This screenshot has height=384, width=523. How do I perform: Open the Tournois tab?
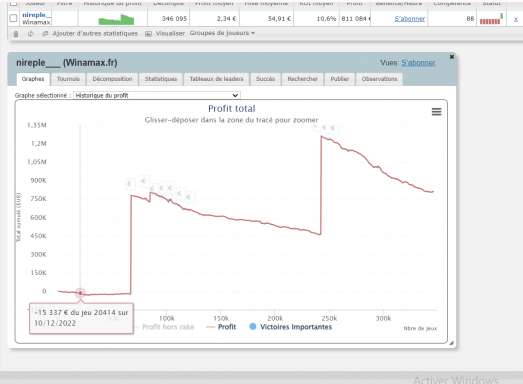(x=68, y=79)
